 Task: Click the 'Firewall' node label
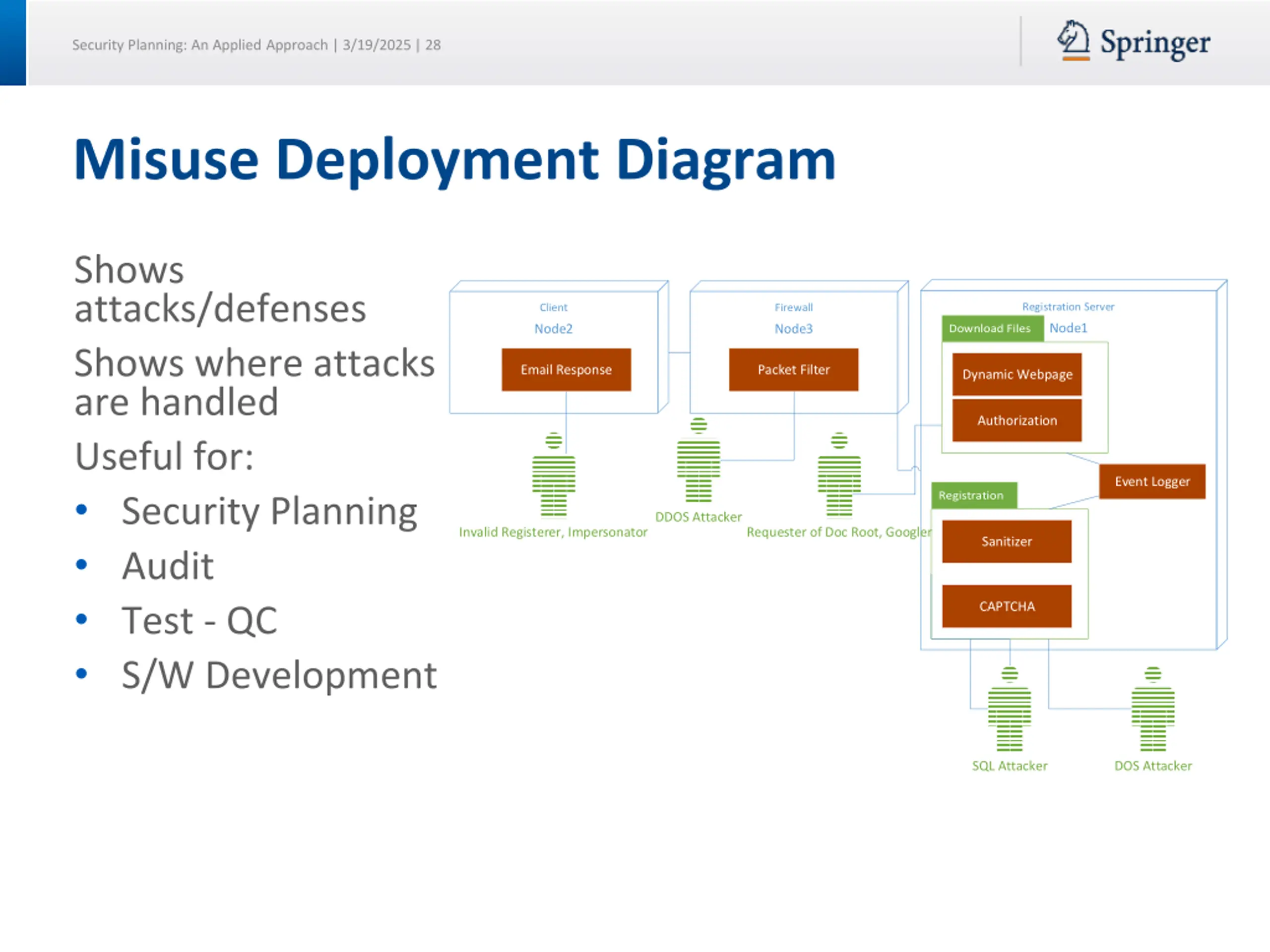[793, 307]
